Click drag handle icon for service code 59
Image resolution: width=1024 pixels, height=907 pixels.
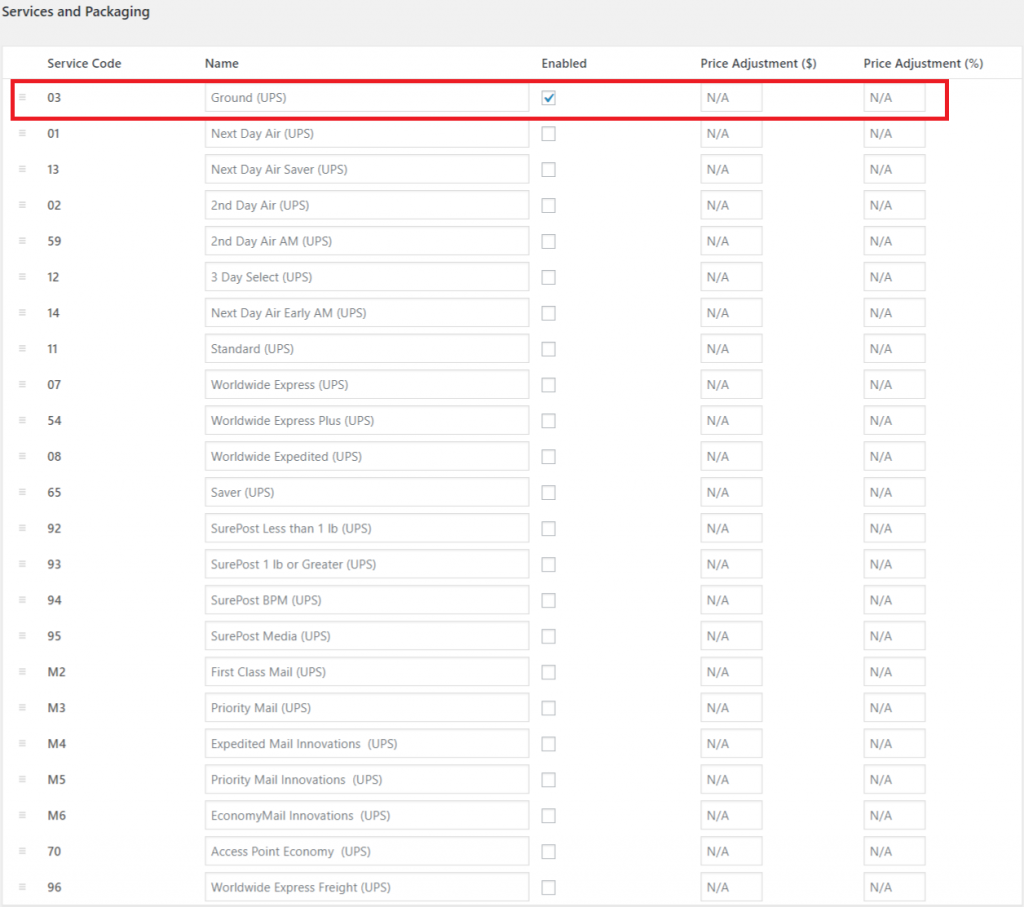(22, 241)
